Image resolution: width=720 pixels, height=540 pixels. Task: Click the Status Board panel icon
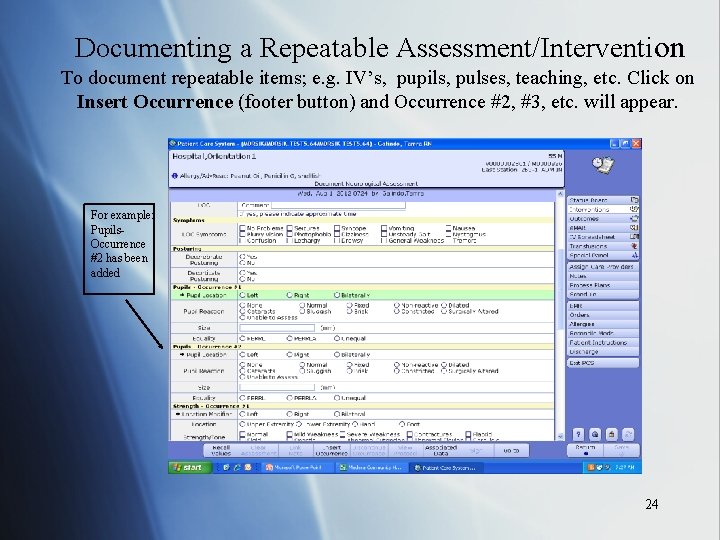pyautogui.click(x=634, y=200)
